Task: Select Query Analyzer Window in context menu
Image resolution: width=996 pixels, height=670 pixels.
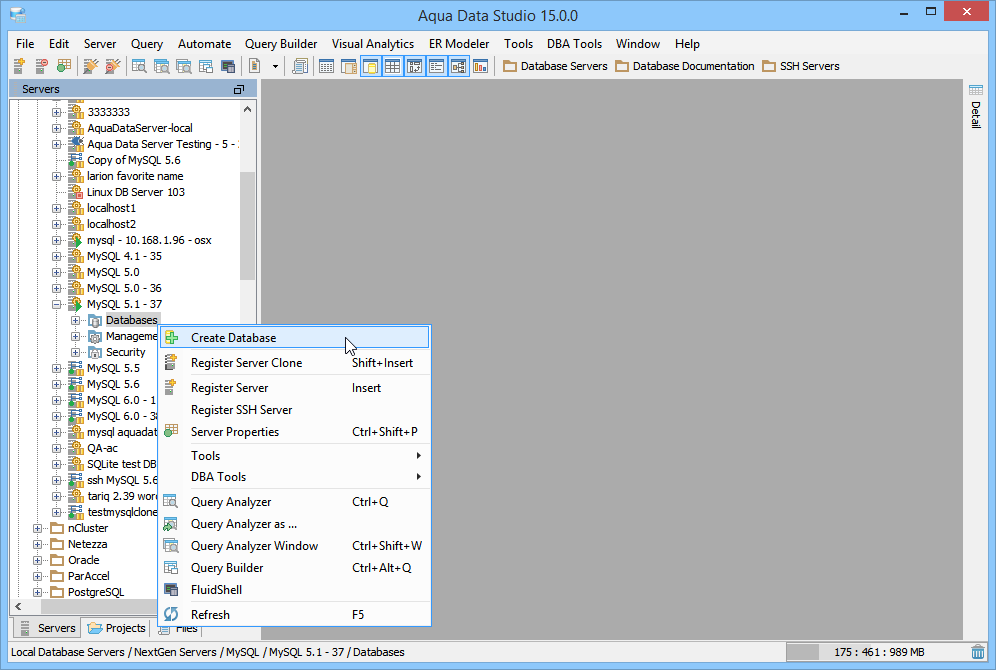Action: click(294, 546)
